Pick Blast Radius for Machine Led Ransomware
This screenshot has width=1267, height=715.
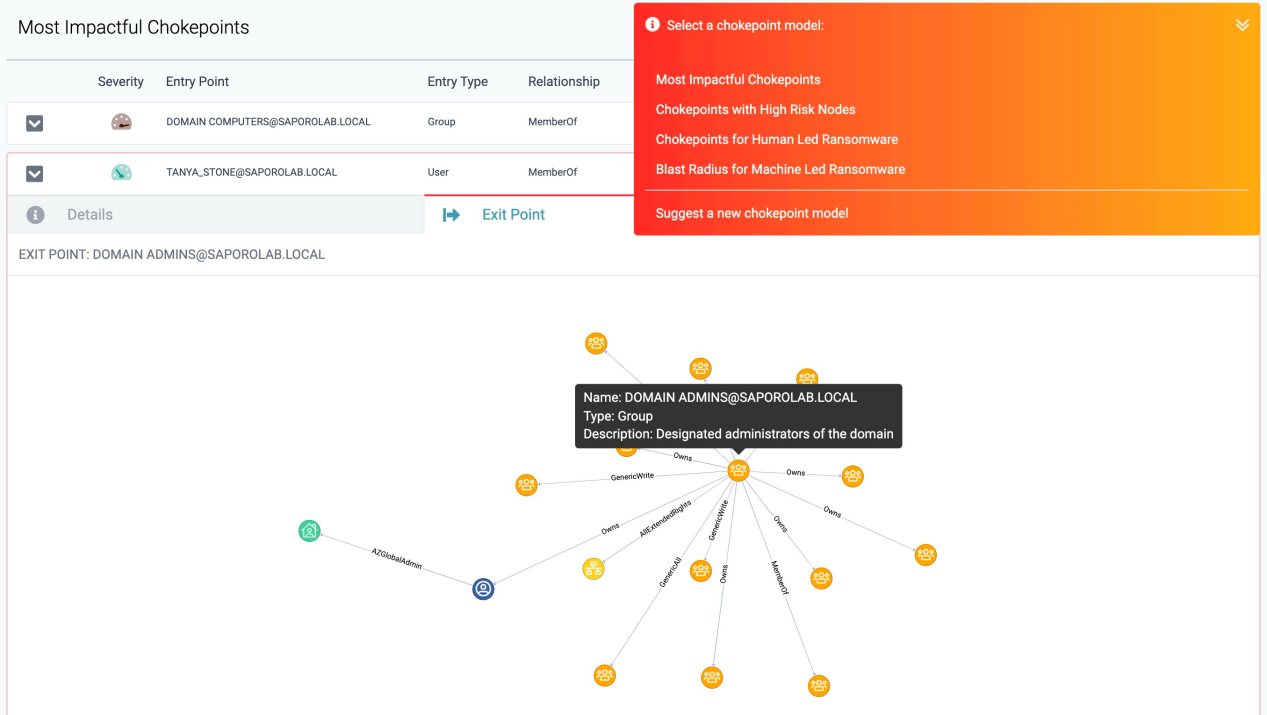click(x=780, y=170)
